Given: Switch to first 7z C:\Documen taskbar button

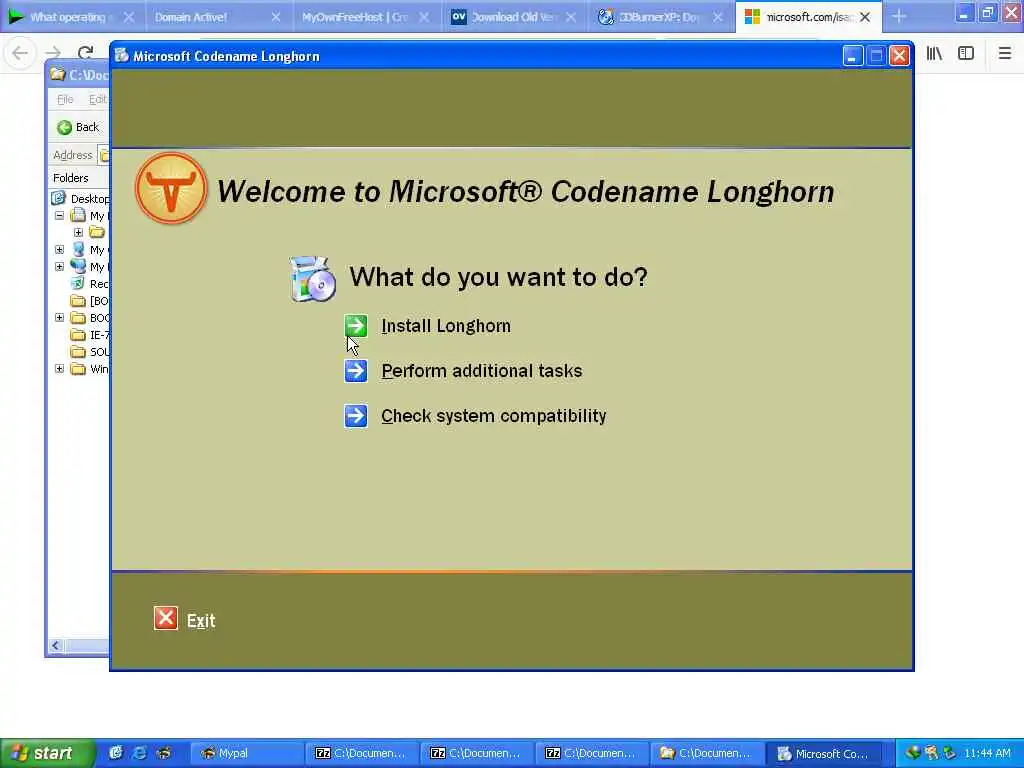Looking at the screenshot, I should click(x=361, y=753).
